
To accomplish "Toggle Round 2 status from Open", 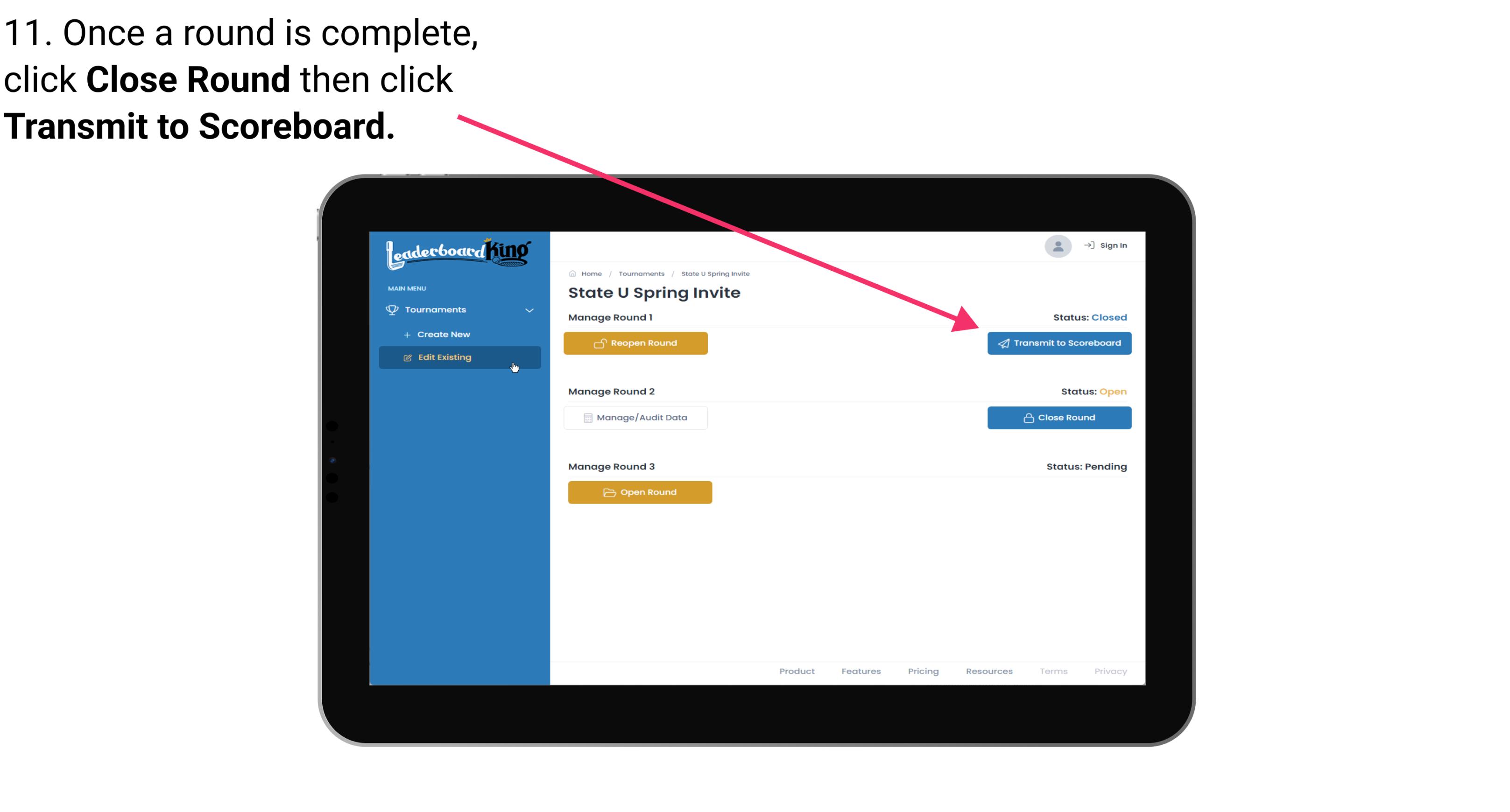I will point(1058,417).
